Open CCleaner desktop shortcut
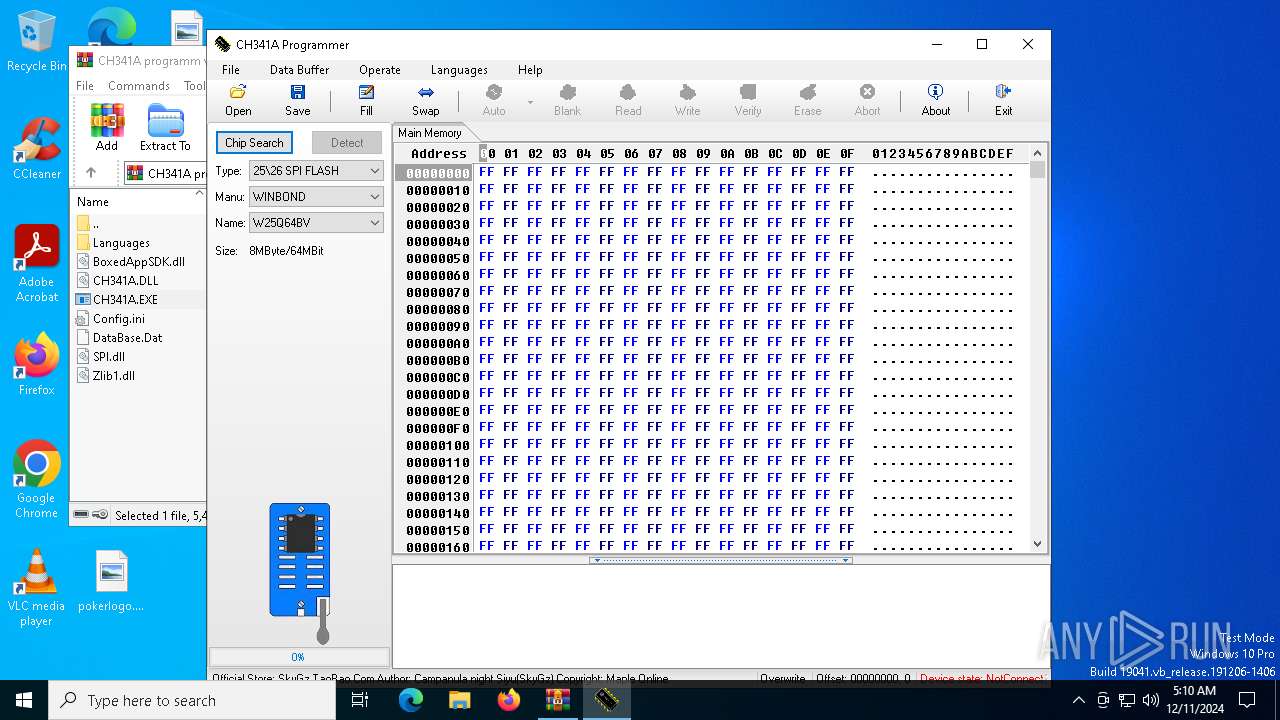 (36, 148)
